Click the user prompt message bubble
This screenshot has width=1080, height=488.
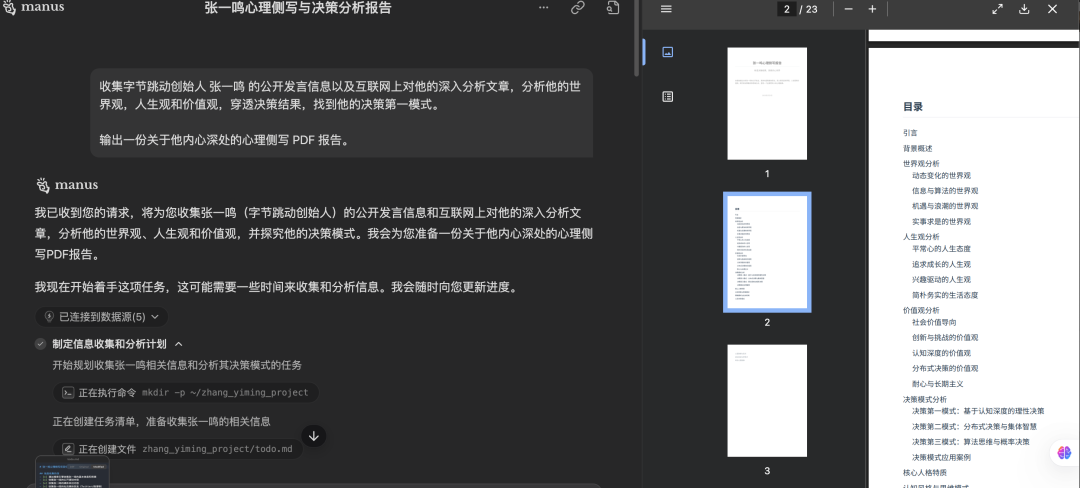point(342,113)
